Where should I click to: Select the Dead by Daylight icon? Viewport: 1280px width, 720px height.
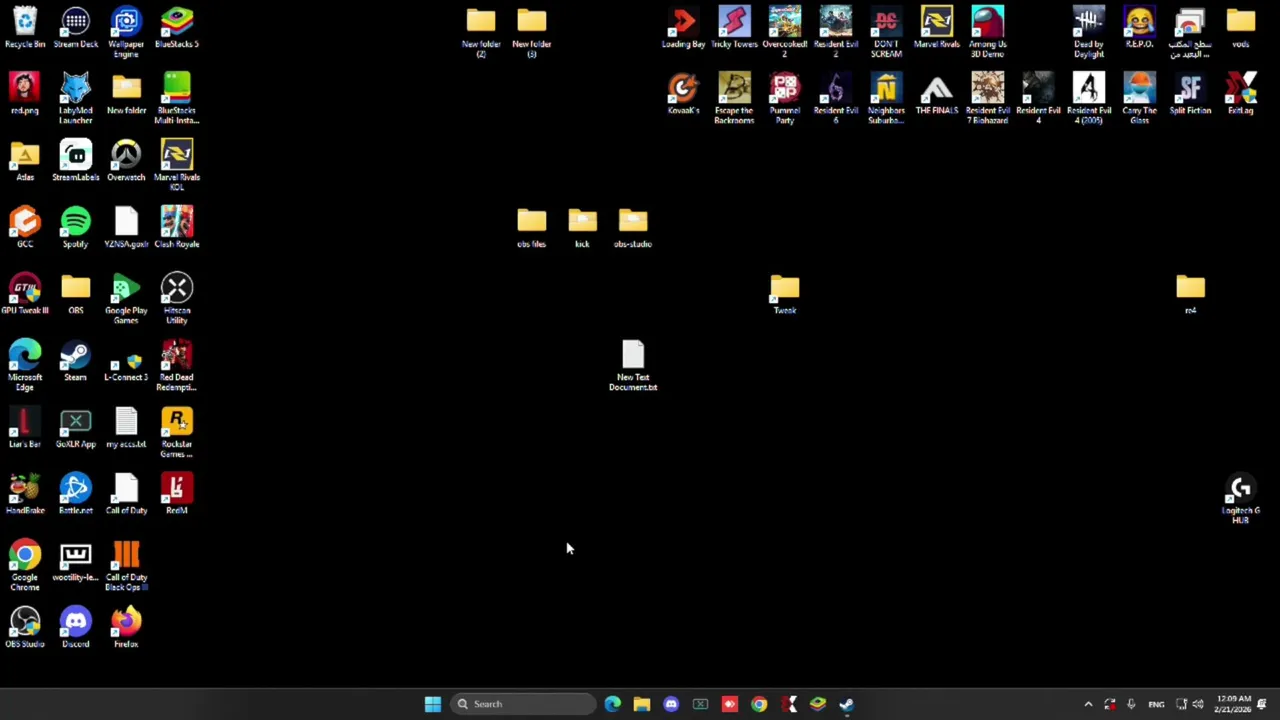[x=1089, y=31]
